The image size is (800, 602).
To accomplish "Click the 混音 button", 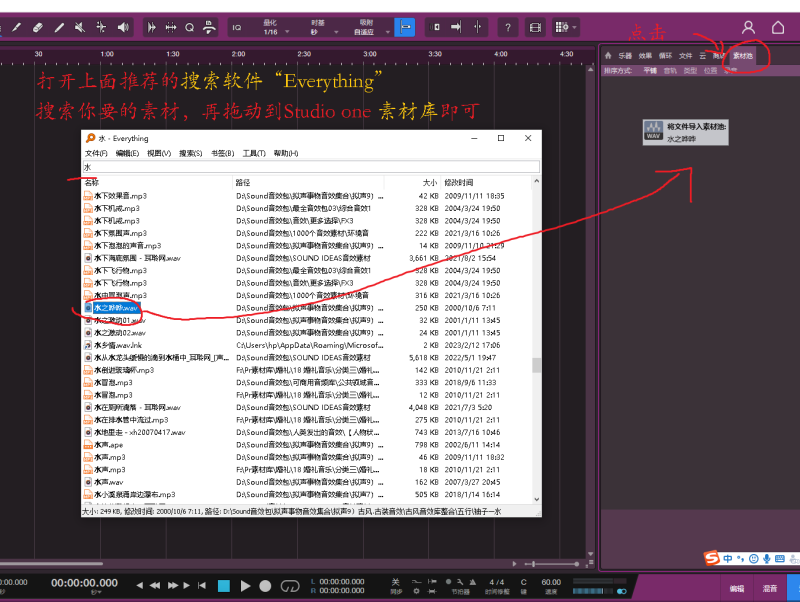I will pyautogui.click(x=769, y=589).
